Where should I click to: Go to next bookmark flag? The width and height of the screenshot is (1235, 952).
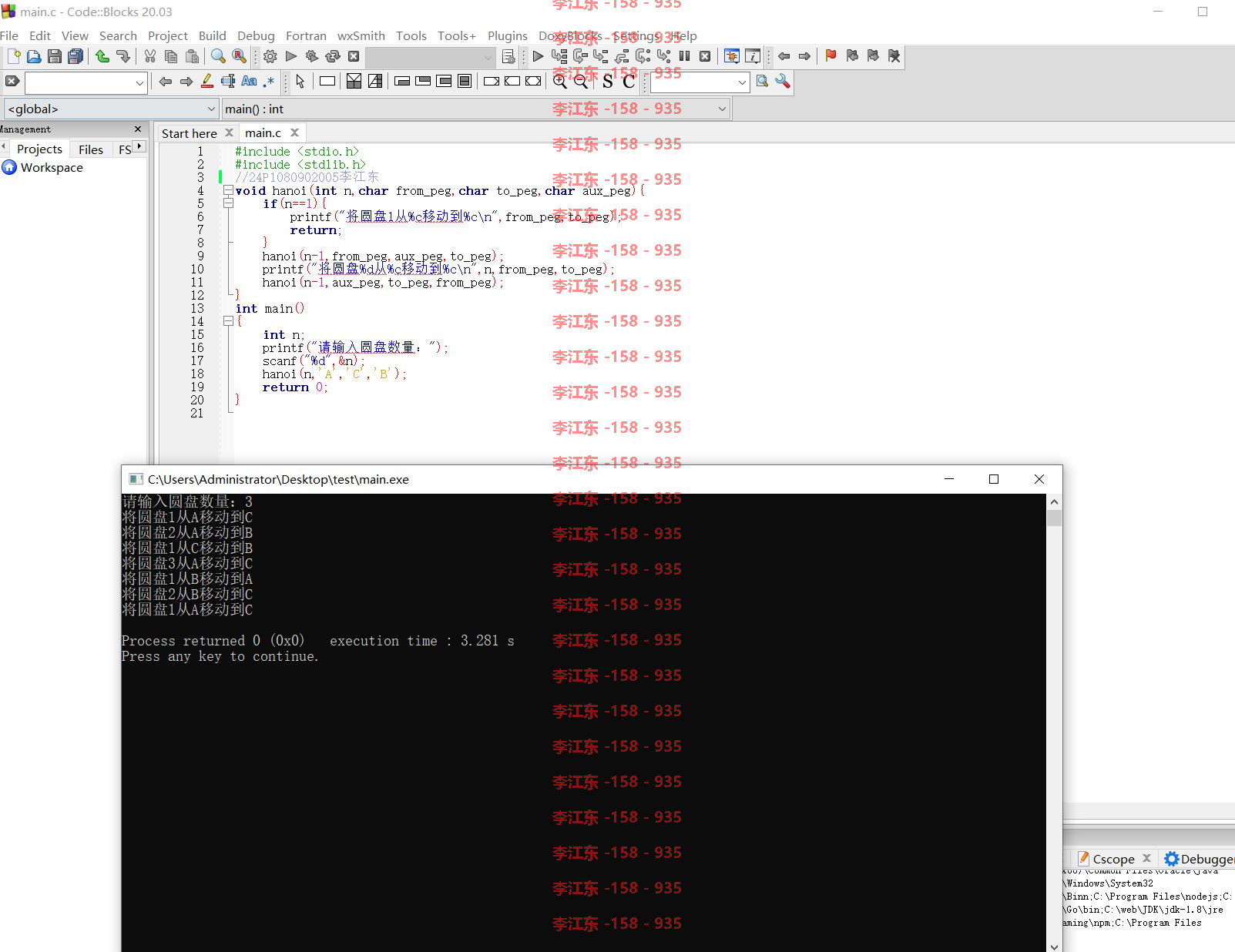873,56
